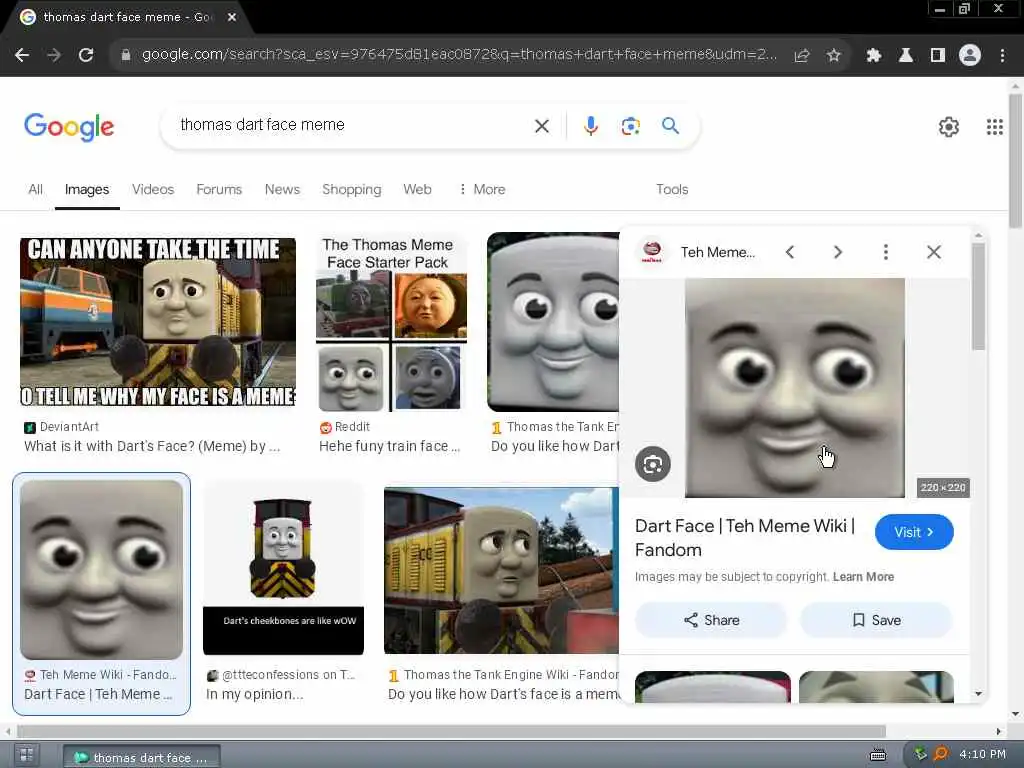The height and width of the screenshot is (768, 1024).
Task: Share the selected image
Action: coord(711,620)
